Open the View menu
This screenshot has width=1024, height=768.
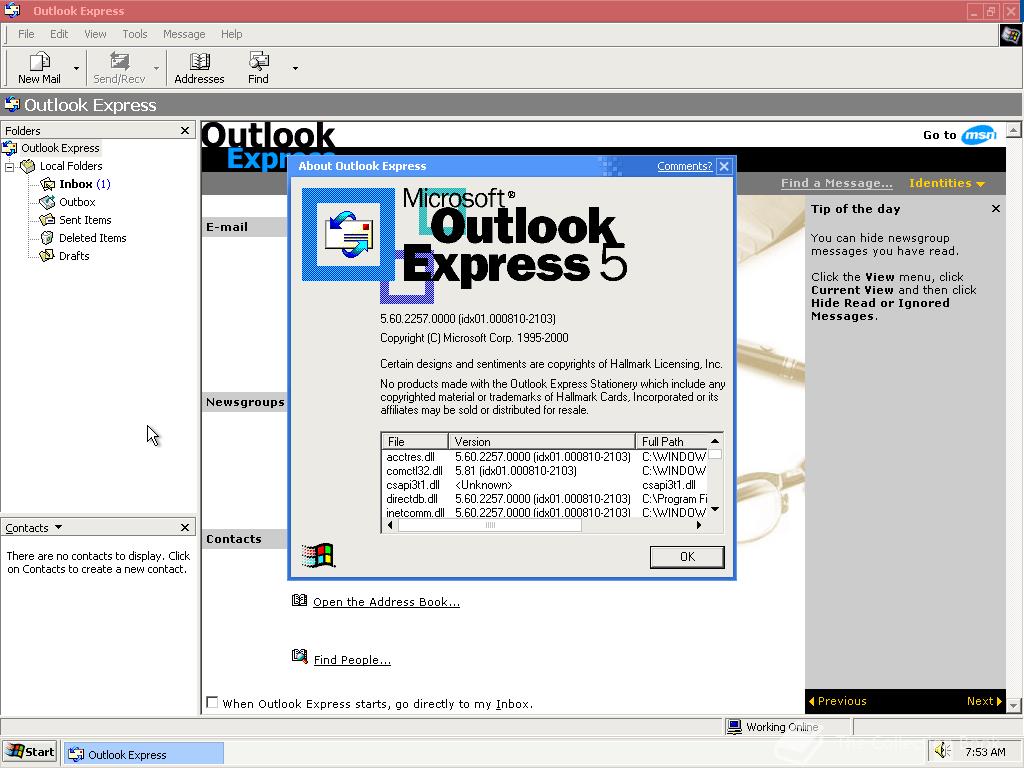(x=95, y=34)
